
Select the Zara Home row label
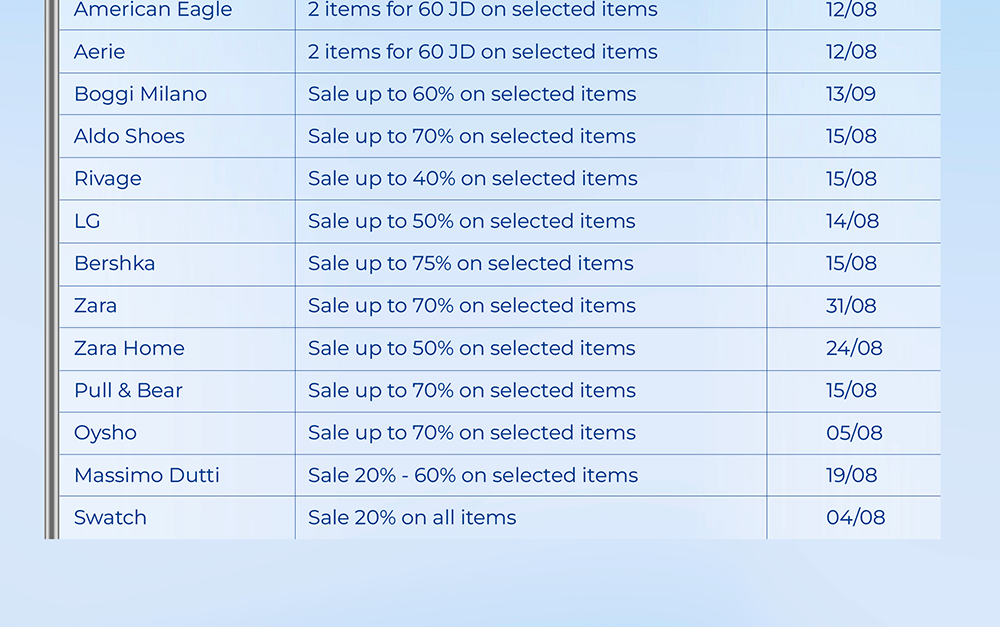(x=129, y=348)
